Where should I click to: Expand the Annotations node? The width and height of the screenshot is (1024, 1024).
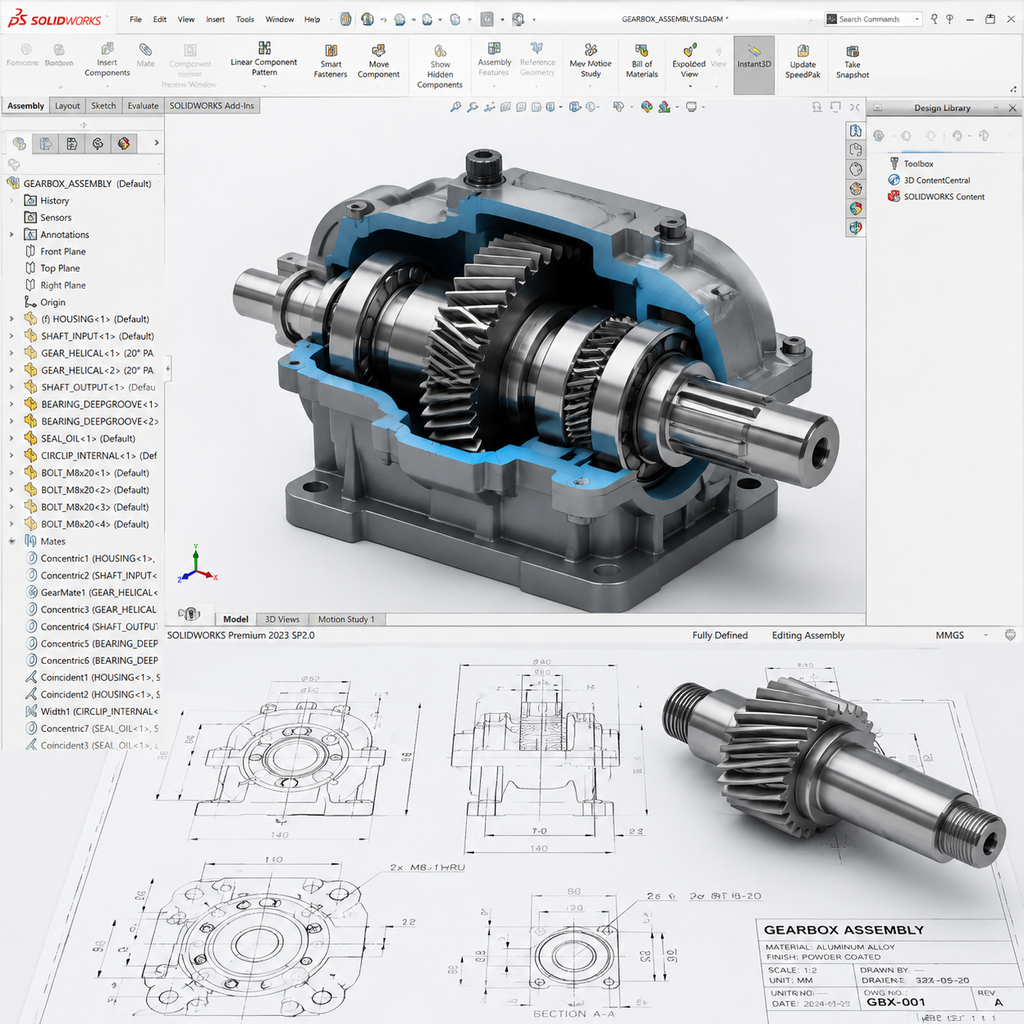[11, 234]
